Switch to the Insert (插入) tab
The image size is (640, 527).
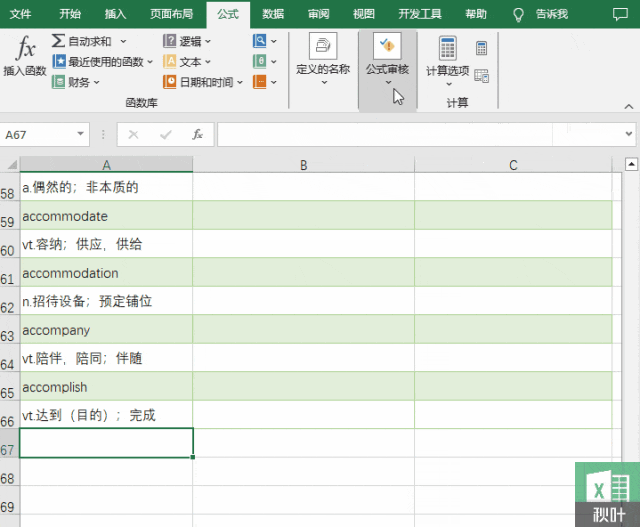pos(116,14)
